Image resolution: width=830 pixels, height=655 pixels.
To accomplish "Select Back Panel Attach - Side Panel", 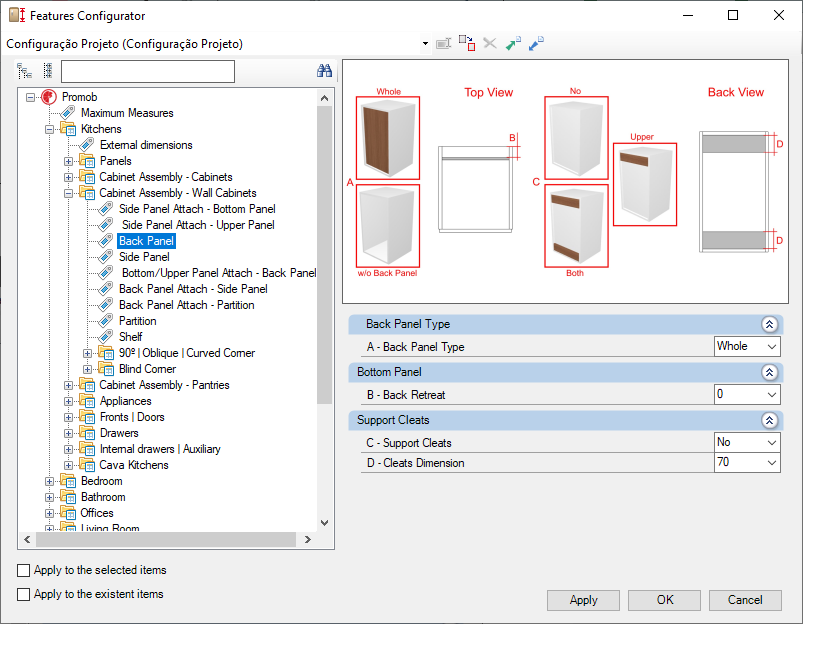I will (193, 289).
